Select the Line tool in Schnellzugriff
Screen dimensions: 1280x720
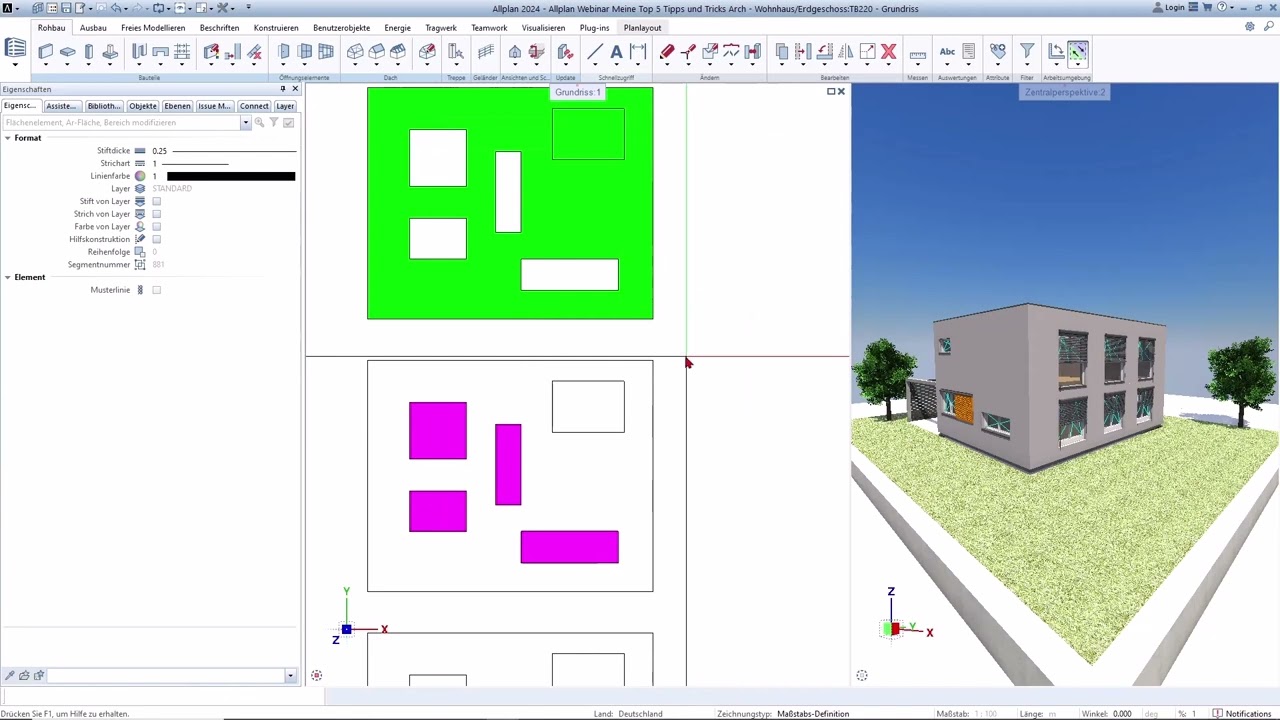(595, 52)
